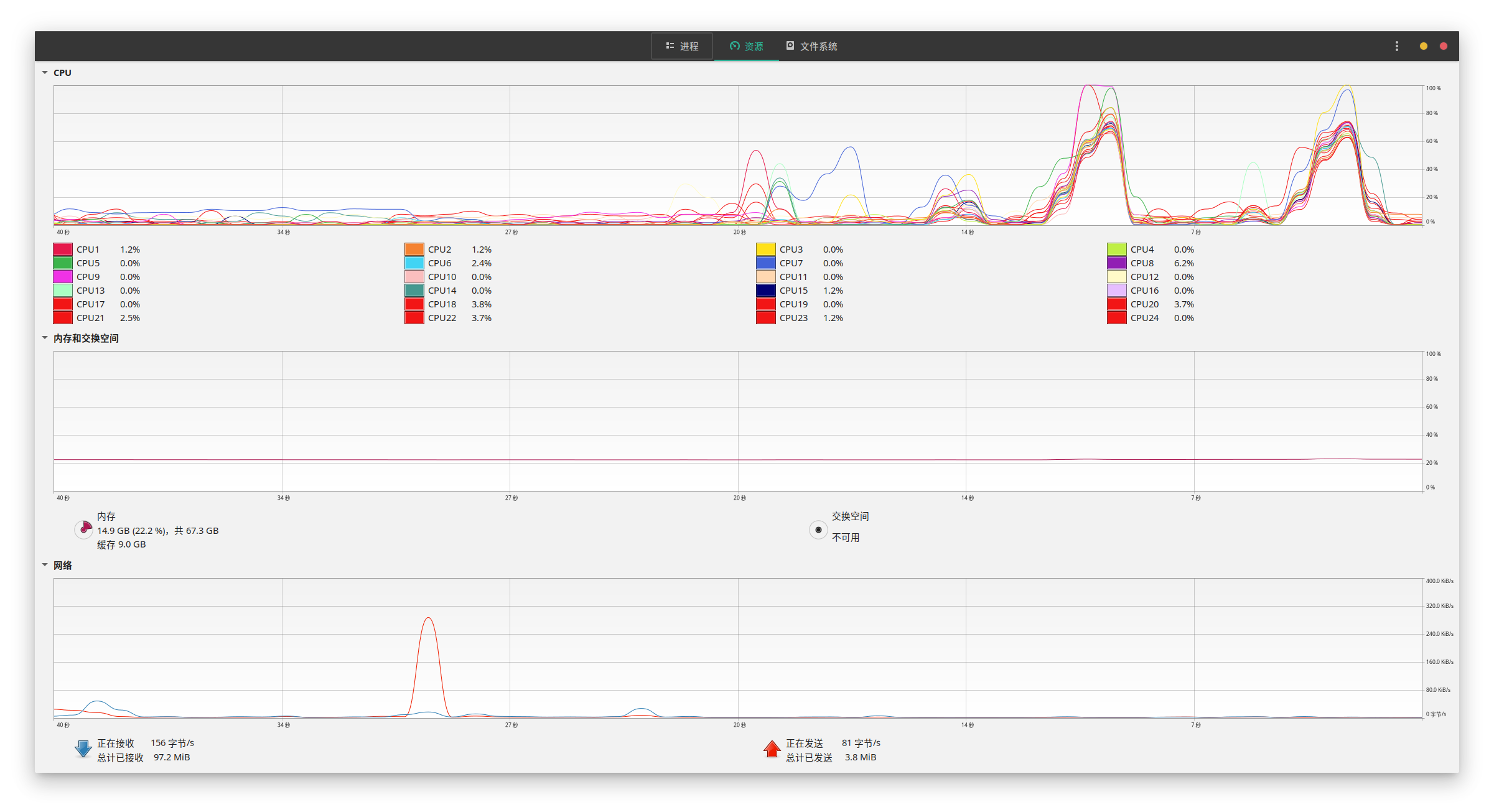1494x812 pixels.
Task: Click the 内存 usage pie chart icon
Action: click(x=84, y=530)
